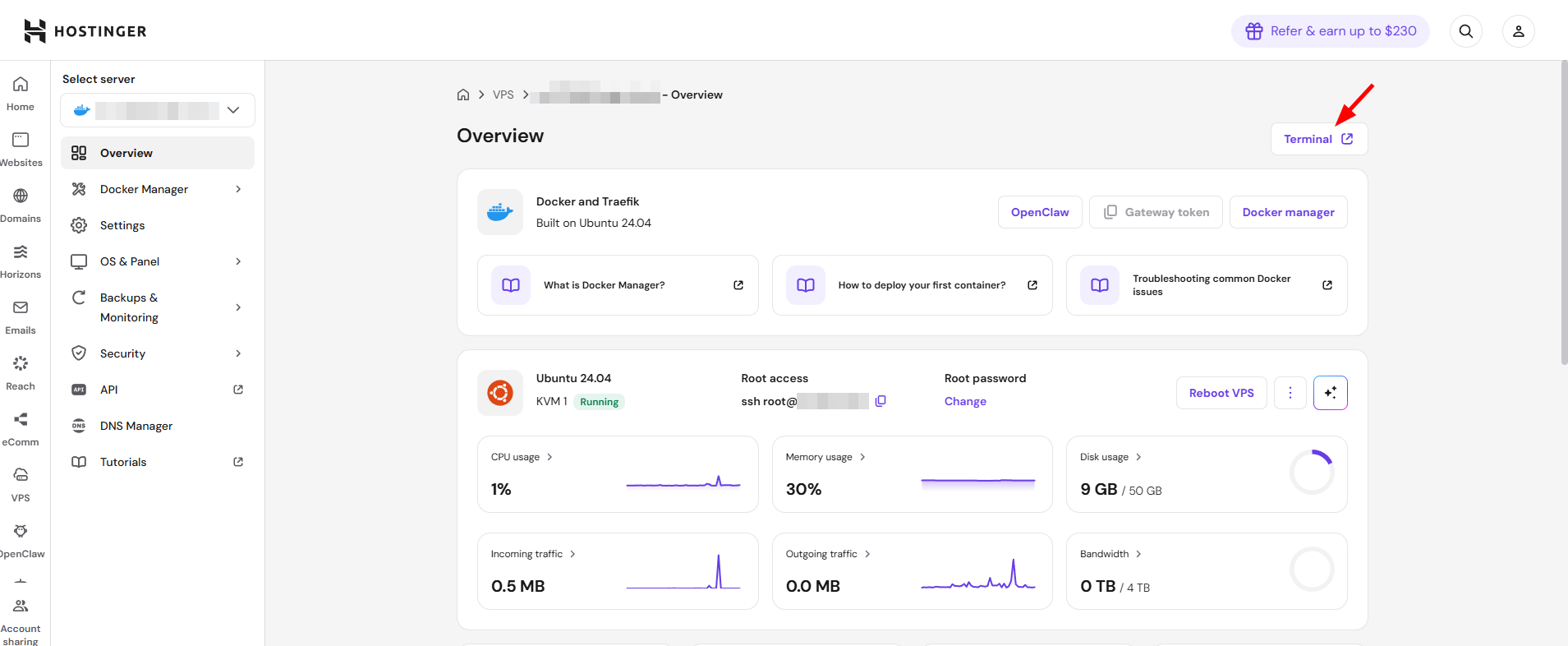Open VPS in left rail
Viewport: 1568px width, 646px height.
pos(21,485)
